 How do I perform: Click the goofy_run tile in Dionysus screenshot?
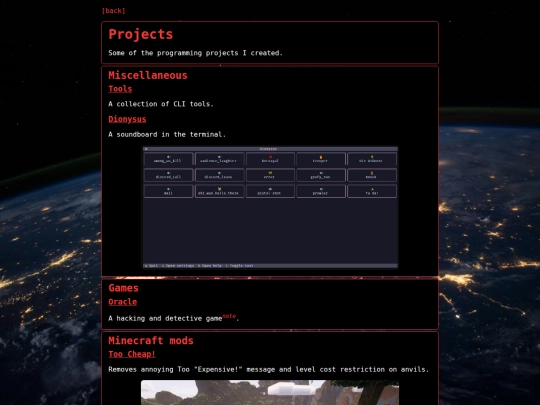(321, 175)
